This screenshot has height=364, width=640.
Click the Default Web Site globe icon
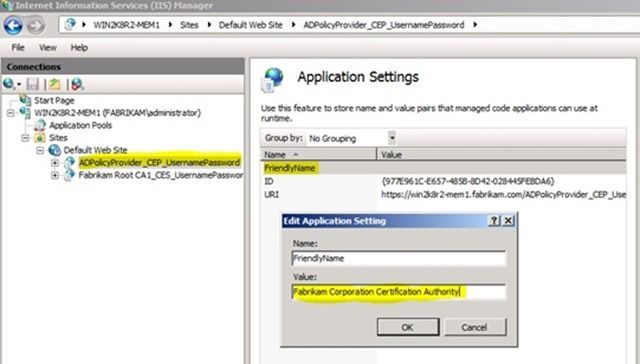pyautogui.click(x=54, y=150)
